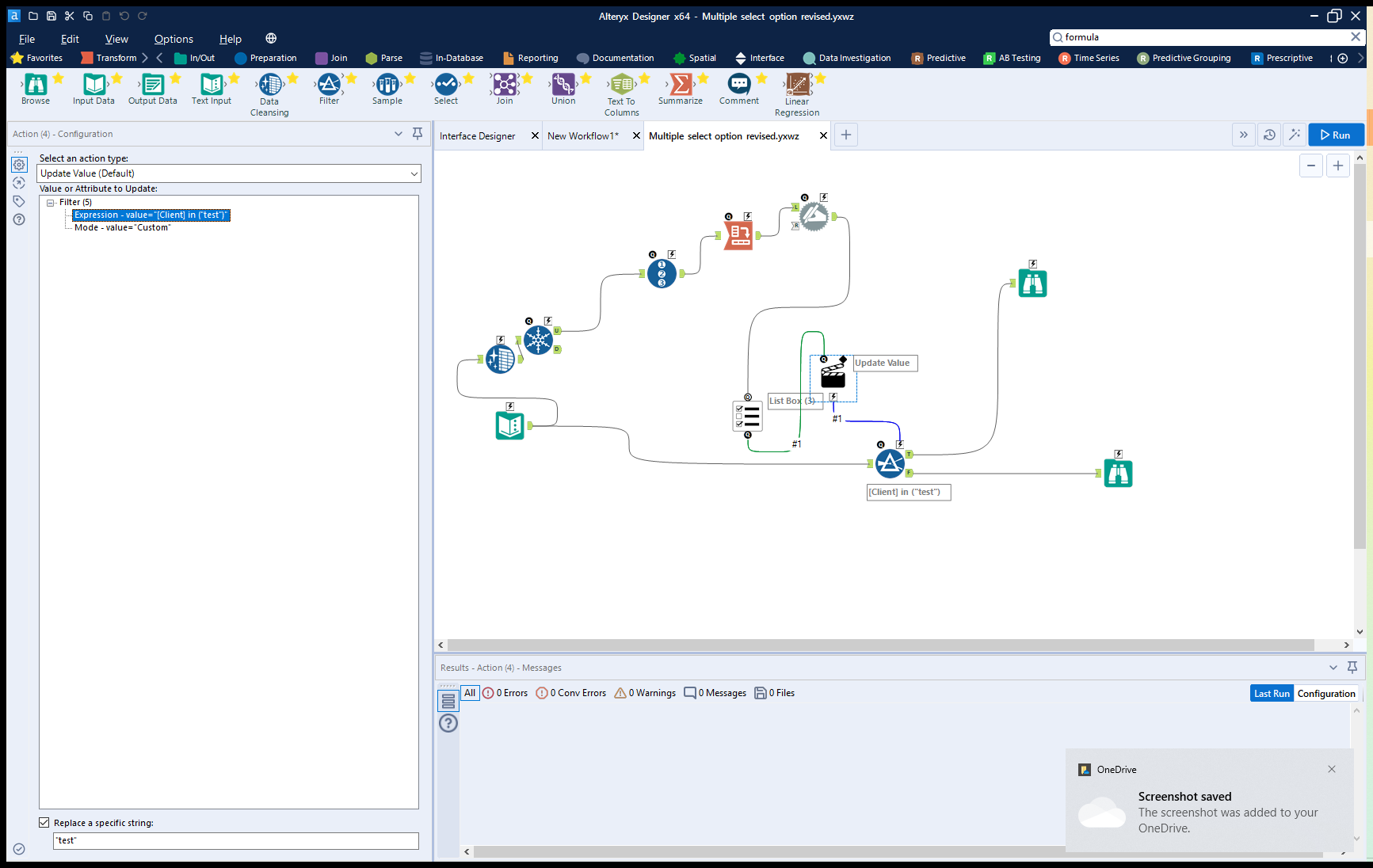Open the Options menu
The image size is (1373, 868).
[174, 38]
